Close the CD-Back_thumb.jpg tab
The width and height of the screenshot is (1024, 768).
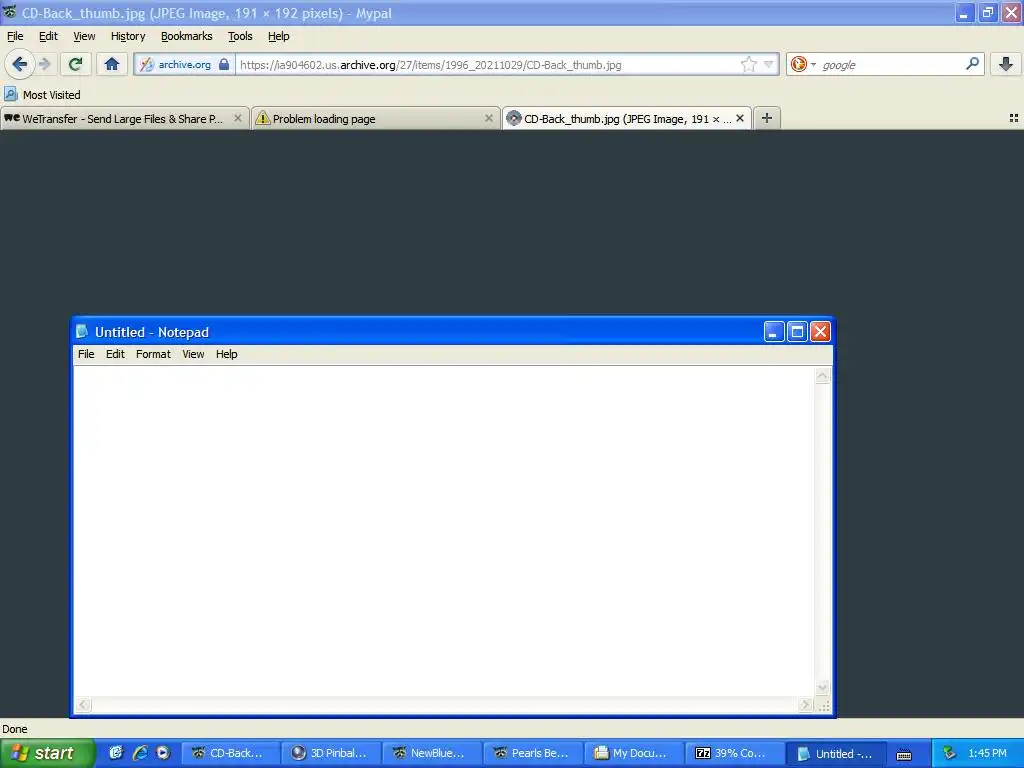[740, 118]
